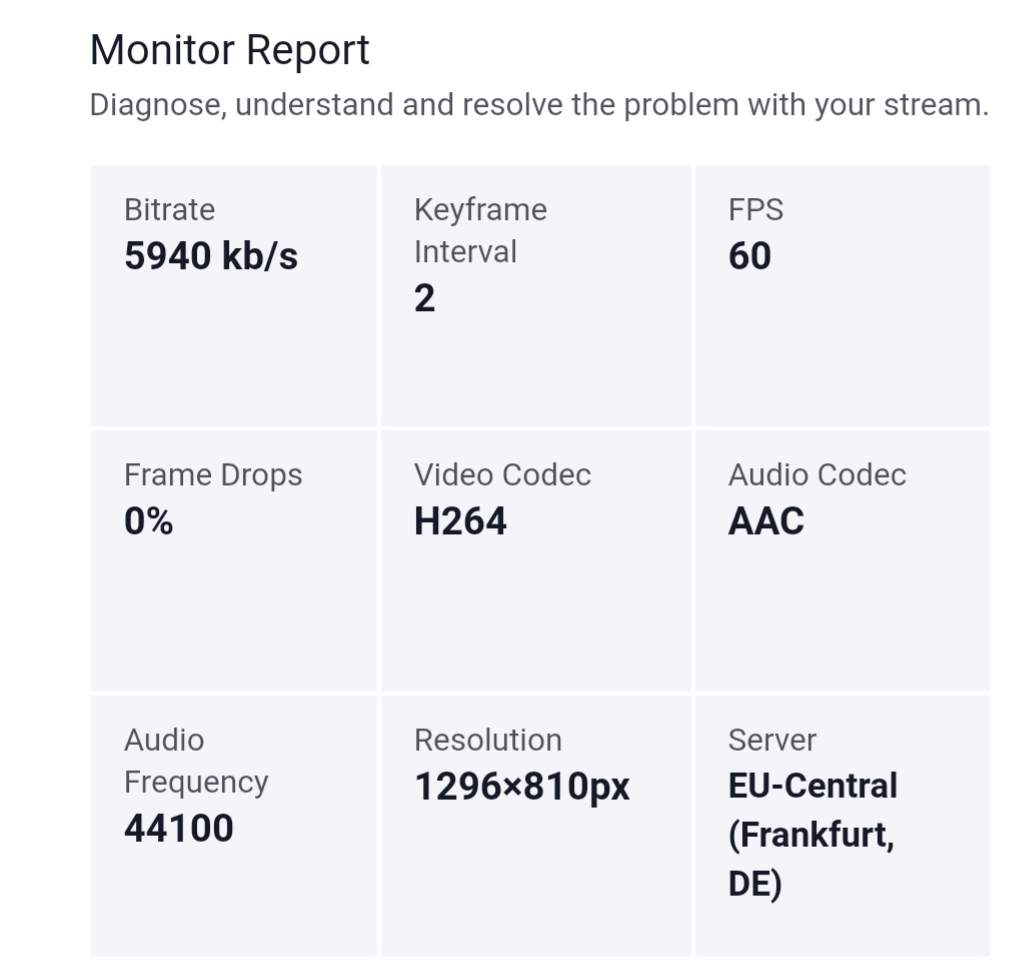Viewport: 1035px width, 980px height.
Task: Select the EU-Central Frankfurt server value
Action: 813,835
